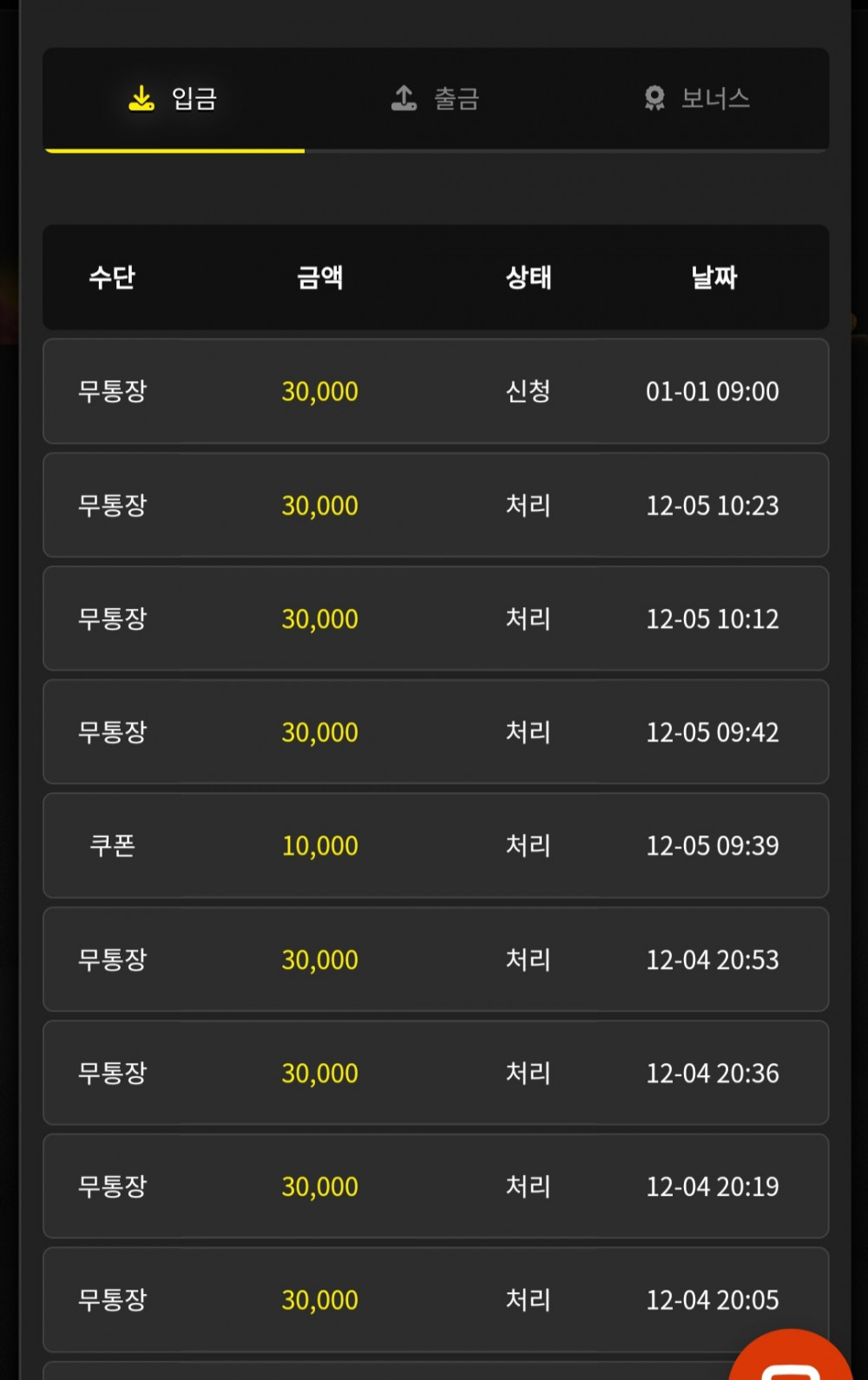
Task: Open the 쿠폰 10,000 entry
Action: pyautogui.click(x=436, y=845)
